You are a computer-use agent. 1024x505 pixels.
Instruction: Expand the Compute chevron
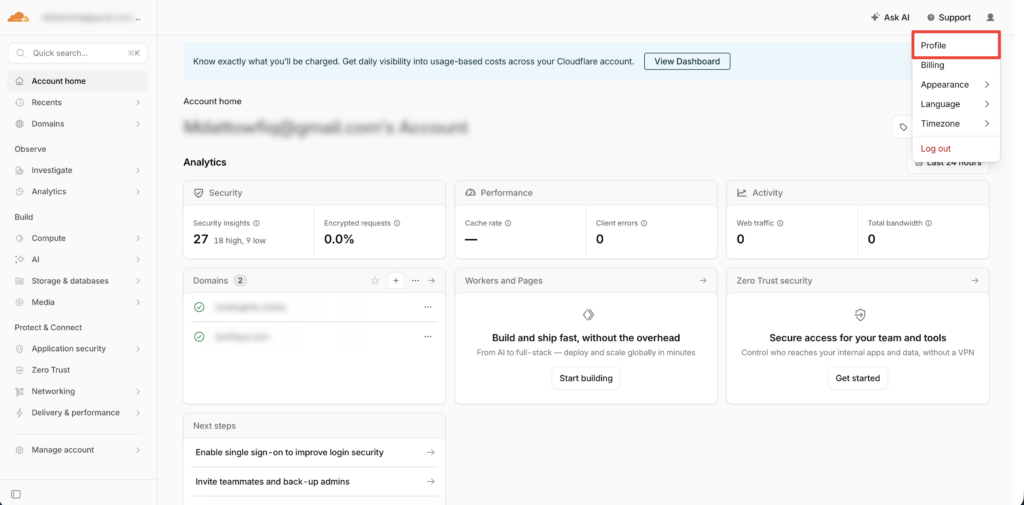(138, 238)
